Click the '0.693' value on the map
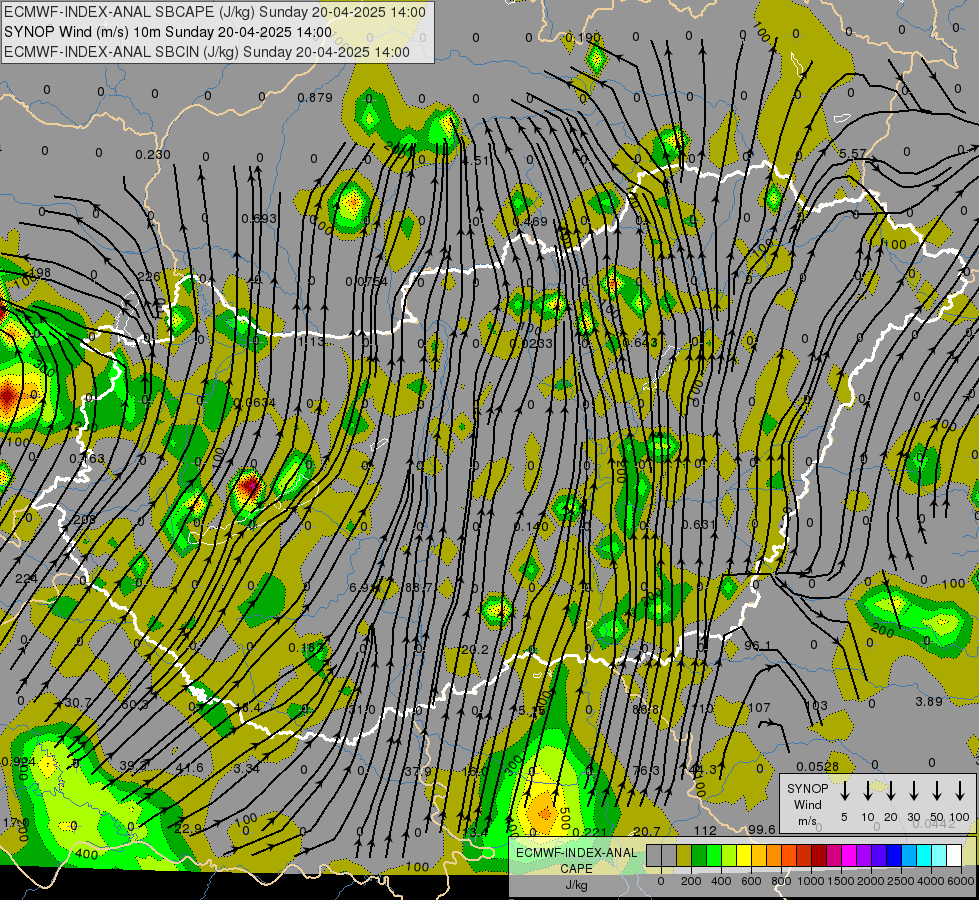Screen dimensions: 979x900 pos(258,219)
